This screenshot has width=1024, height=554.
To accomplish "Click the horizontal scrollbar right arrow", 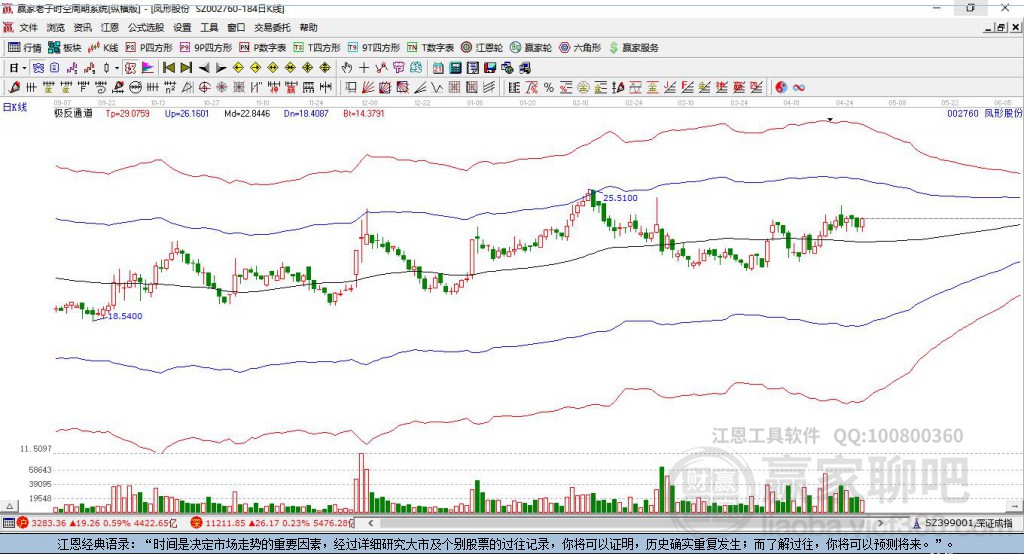I will 880,523.
